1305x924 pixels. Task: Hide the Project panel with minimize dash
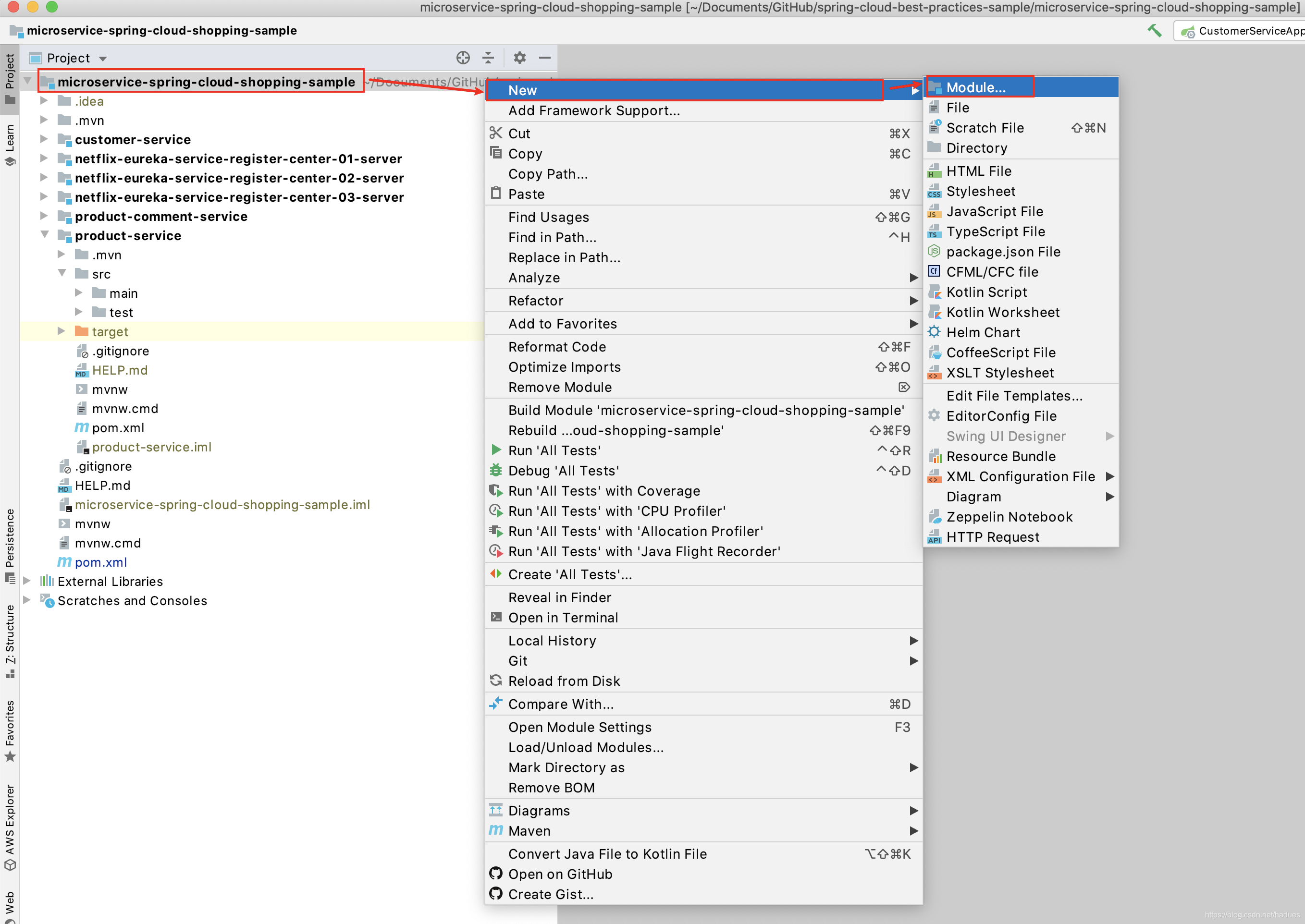pyautogui.click(x=545, y=58)
